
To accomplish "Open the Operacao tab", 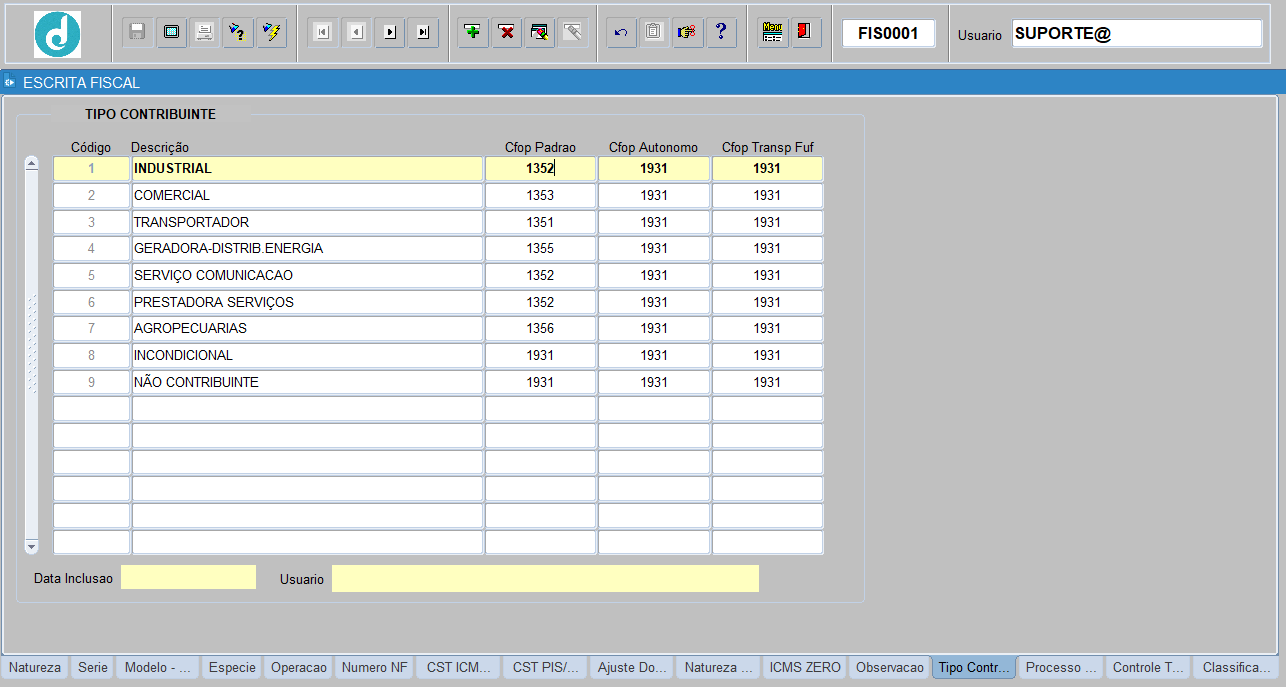I will pos(299,668).
